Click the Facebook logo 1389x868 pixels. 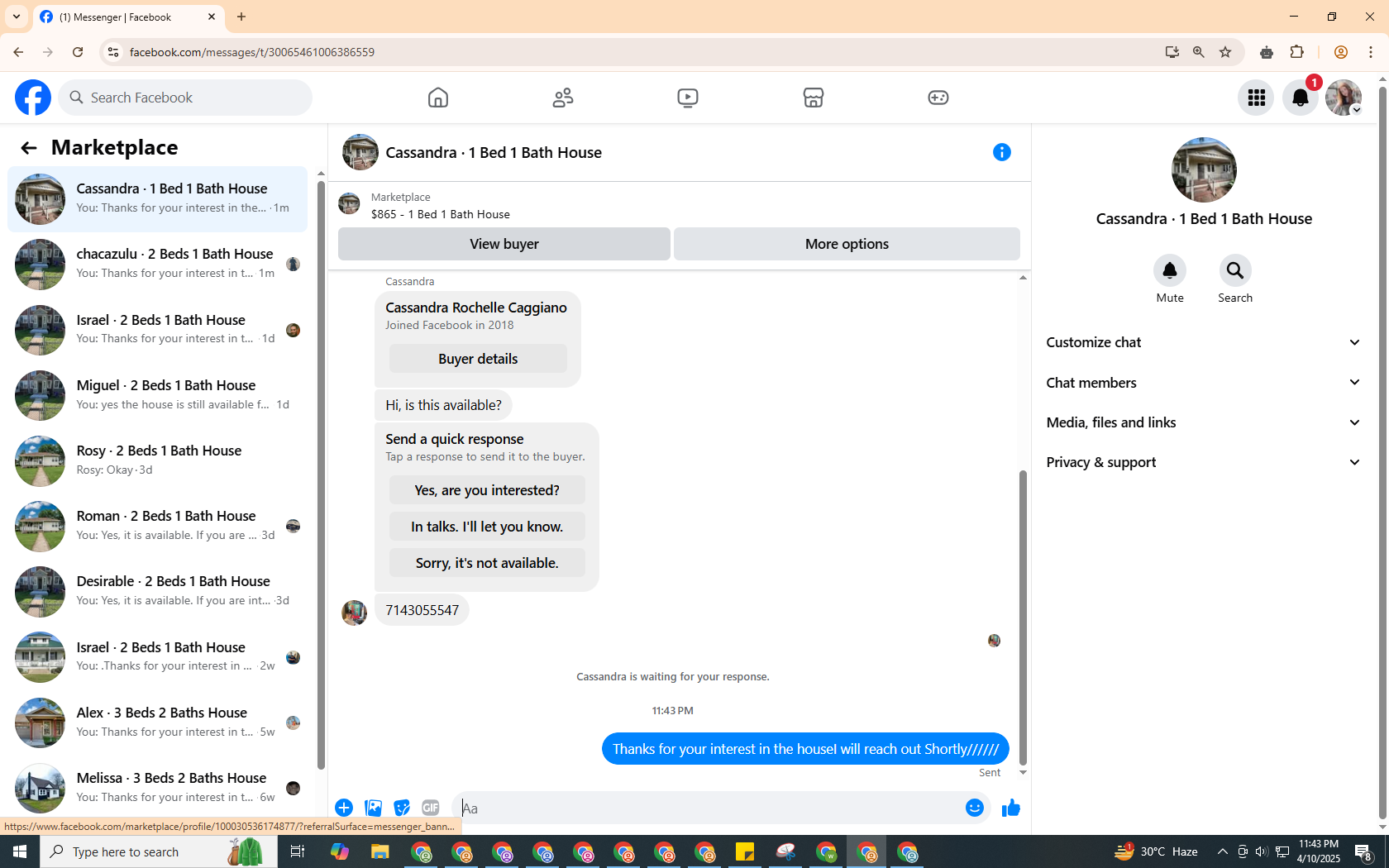(33, 98)
